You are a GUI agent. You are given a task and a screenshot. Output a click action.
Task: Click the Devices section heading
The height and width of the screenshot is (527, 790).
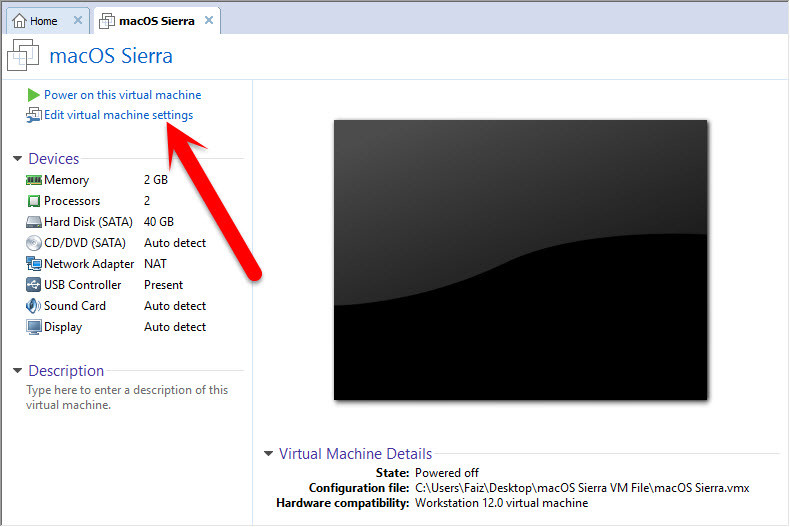point(54,159)
